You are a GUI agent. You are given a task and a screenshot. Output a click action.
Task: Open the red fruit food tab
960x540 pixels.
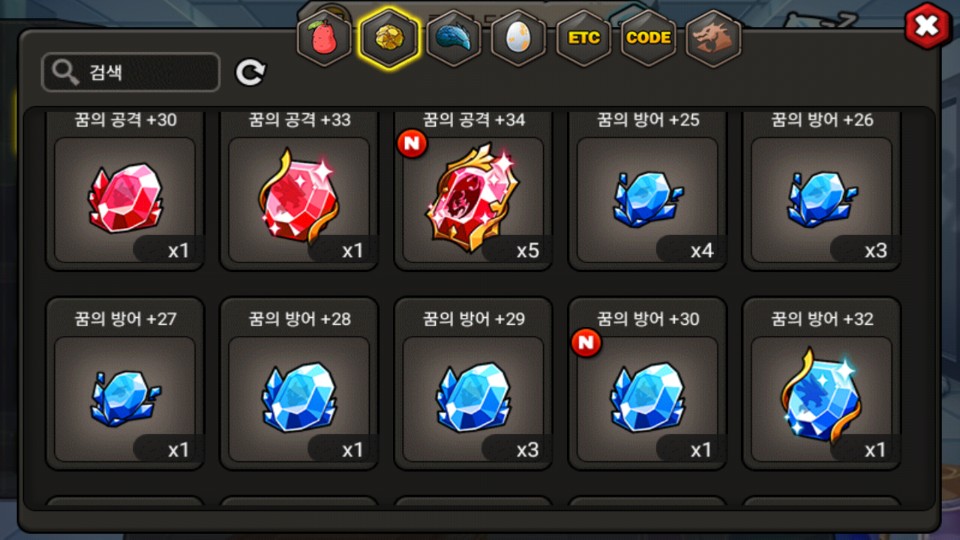click(324, 38)
